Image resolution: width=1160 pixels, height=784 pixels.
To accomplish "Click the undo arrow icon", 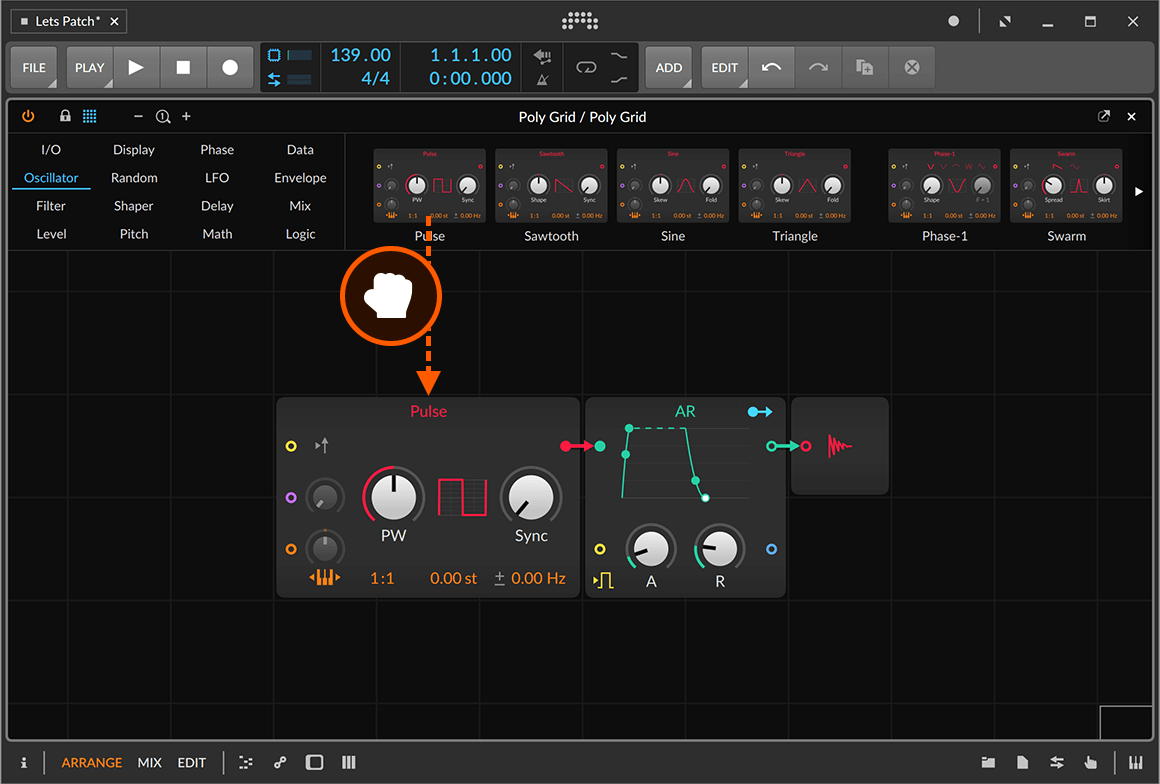I will 771,68.
